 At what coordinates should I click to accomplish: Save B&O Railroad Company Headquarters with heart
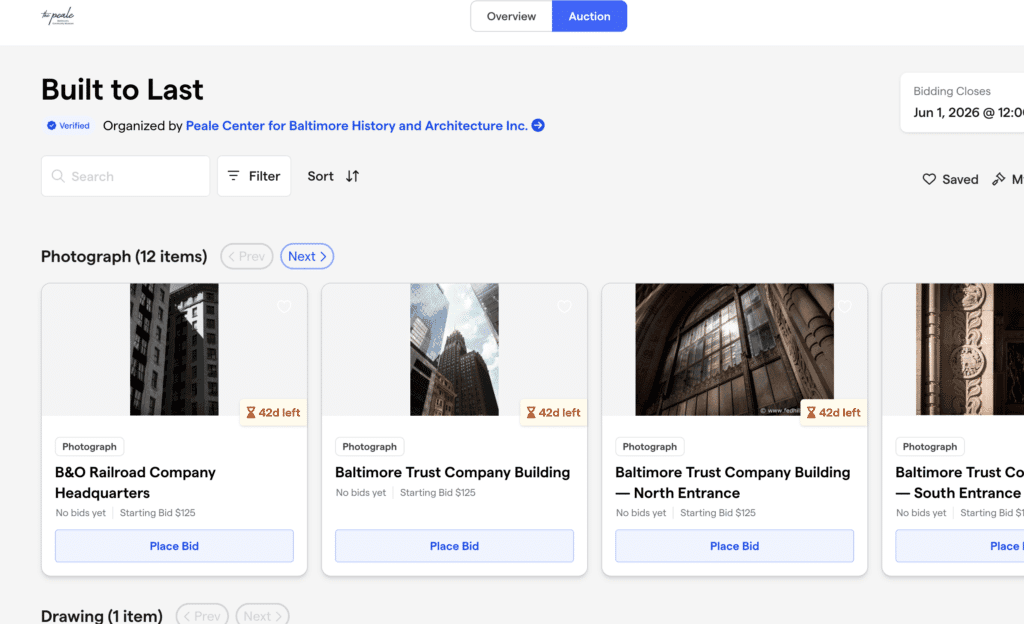pyautogui.click(x=284, y=306)
